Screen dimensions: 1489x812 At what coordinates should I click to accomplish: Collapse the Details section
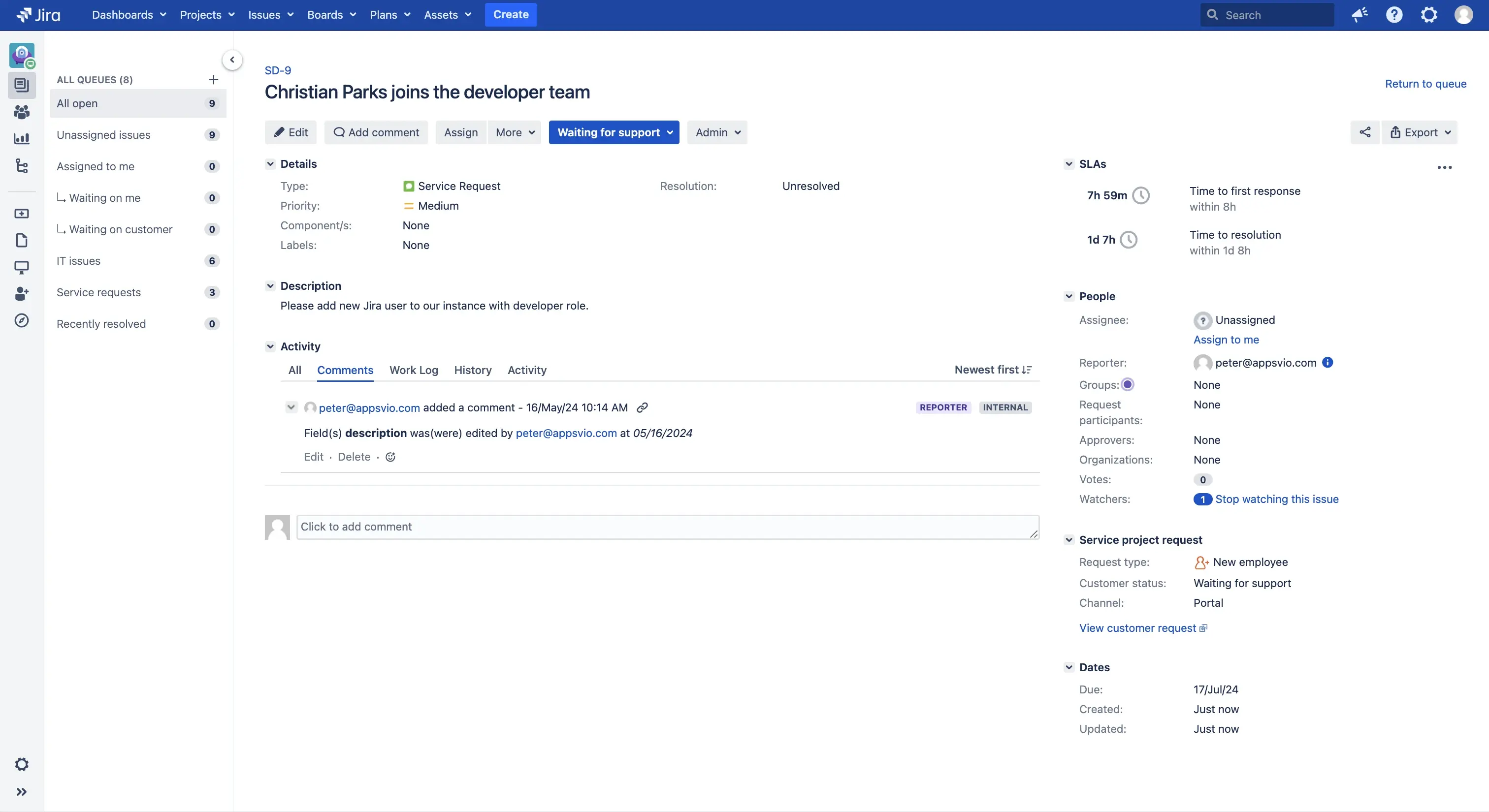point(270,164)
